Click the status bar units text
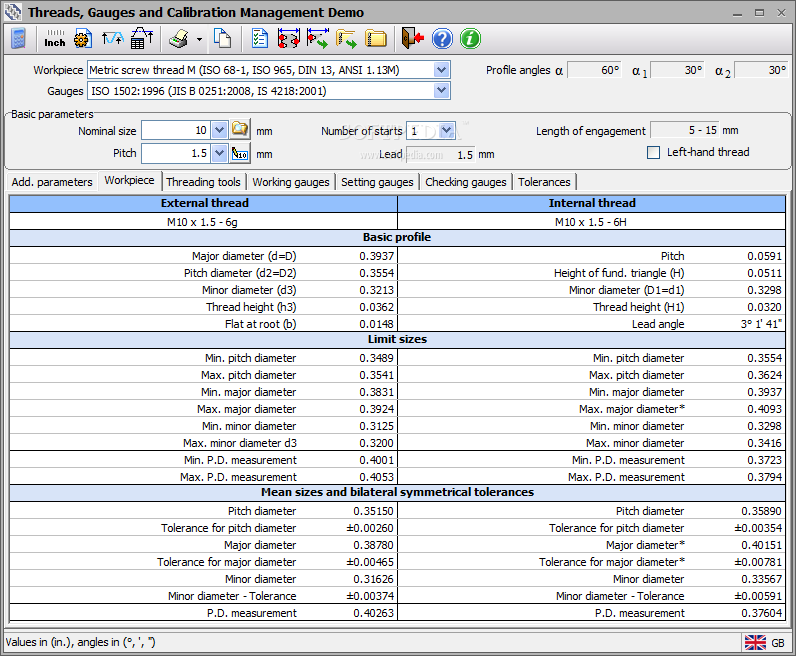Screen dimensions: 796x656 [81, 642]
